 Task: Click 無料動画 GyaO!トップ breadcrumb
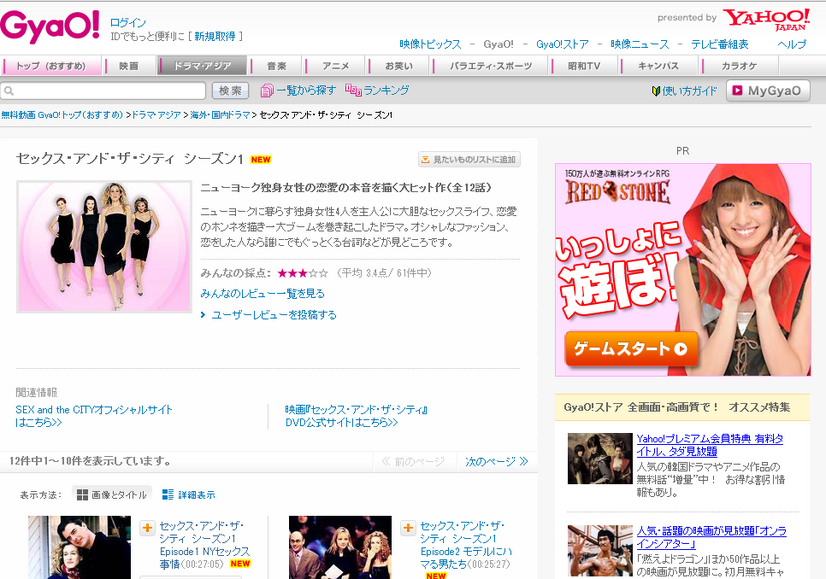pyautogui.click(x=62, y=115)
